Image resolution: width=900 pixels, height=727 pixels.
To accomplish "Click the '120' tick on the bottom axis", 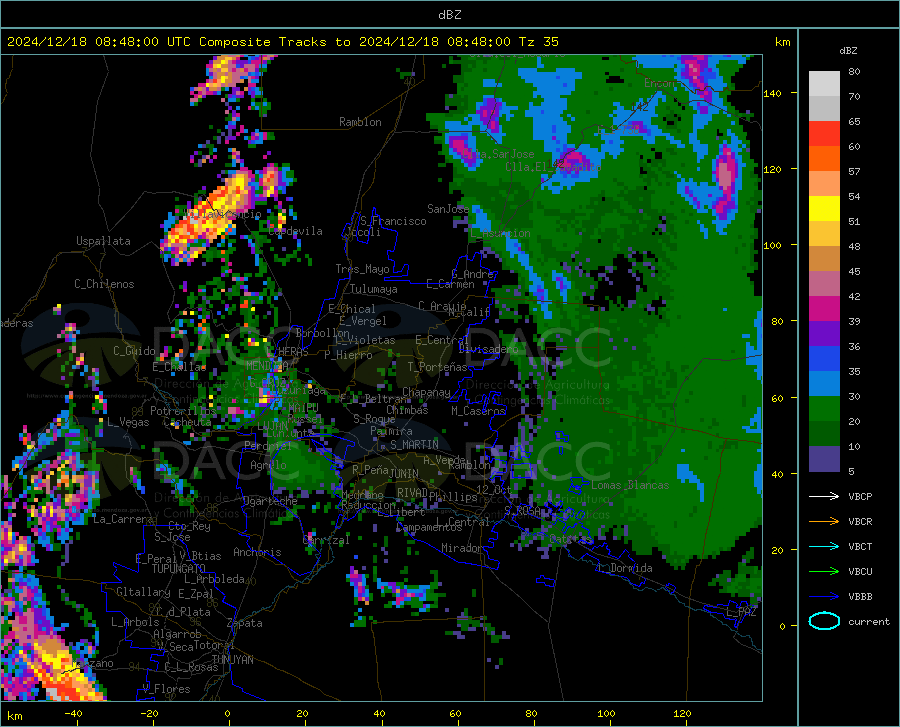I will tap(682, 714).
